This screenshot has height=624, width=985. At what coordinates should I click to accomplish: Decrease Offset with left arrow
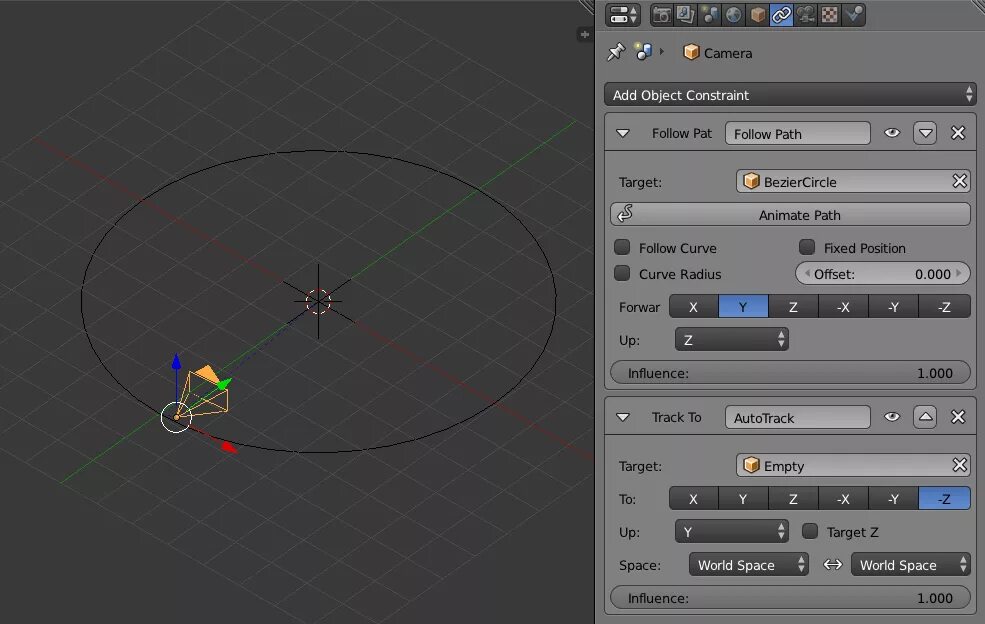coord(807,273)
